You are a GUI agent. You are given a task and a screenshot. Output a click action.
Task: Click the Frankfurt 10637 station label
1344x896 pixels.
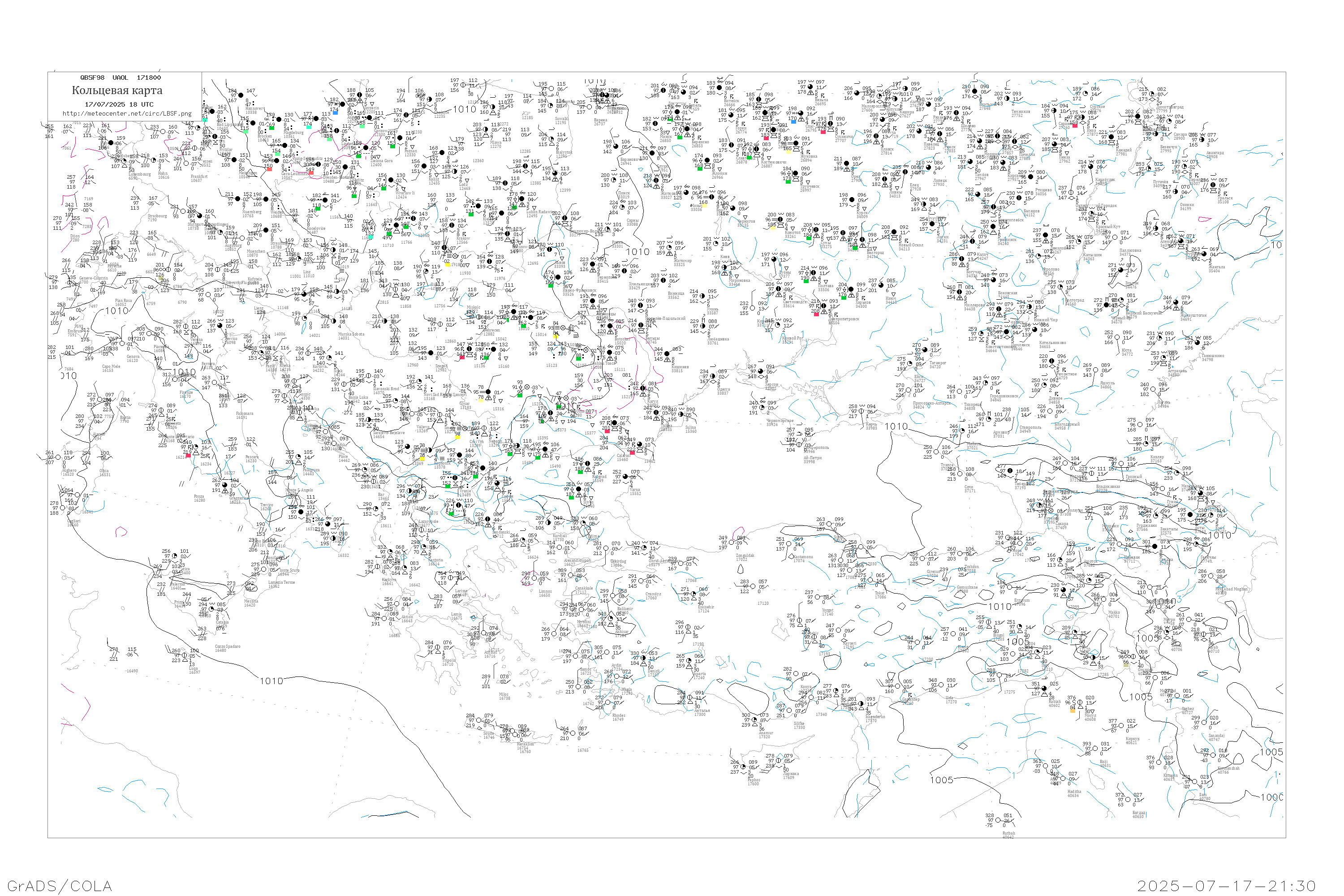[x=199, y=178]
